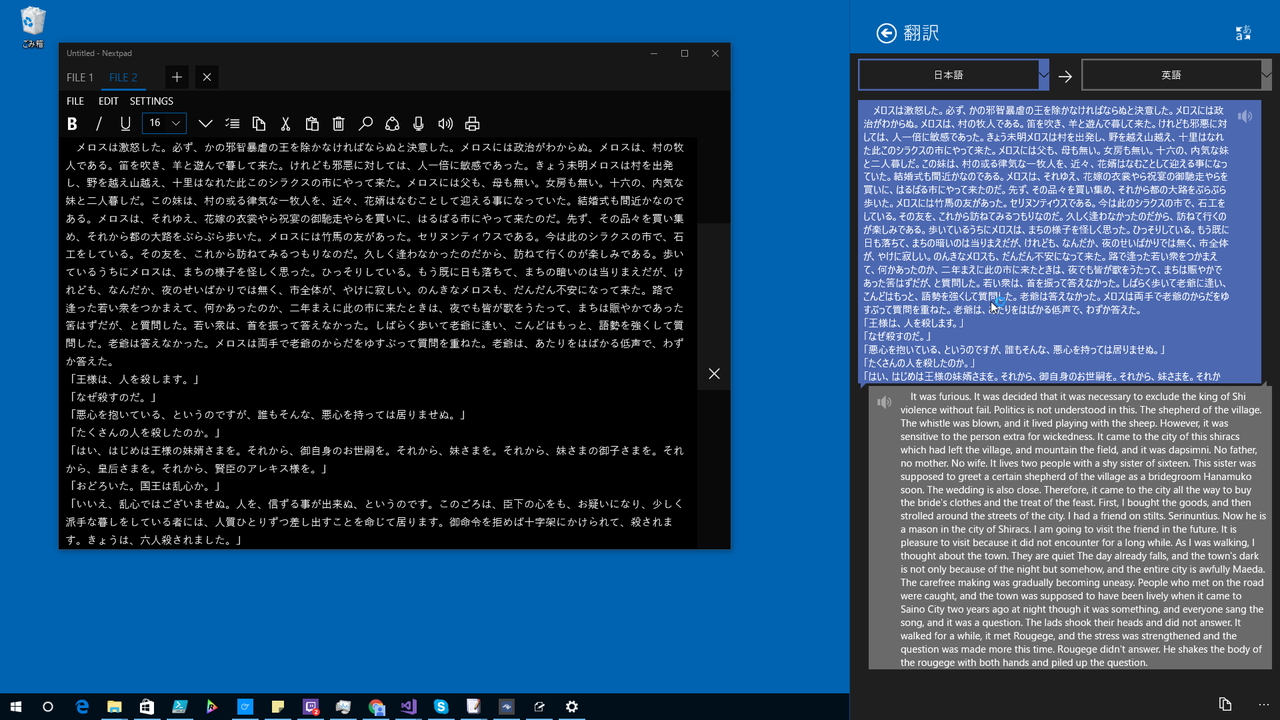The image size is (1280, 720).
Task: Click the share icon in Nextpad toolbar
Action: (x=392, y=124)
